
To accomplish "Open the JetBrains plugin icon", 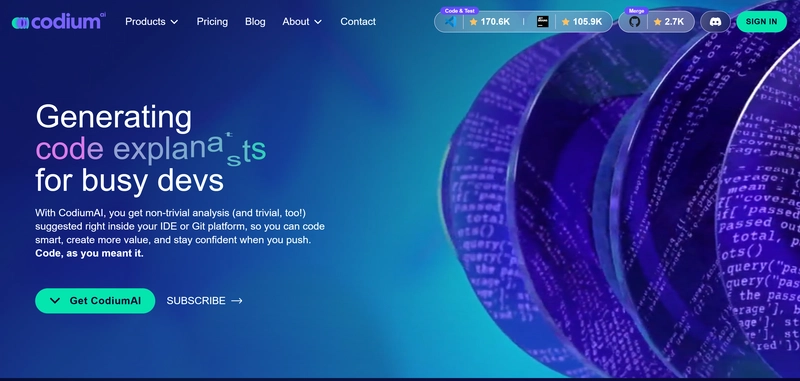I will 543,21.
